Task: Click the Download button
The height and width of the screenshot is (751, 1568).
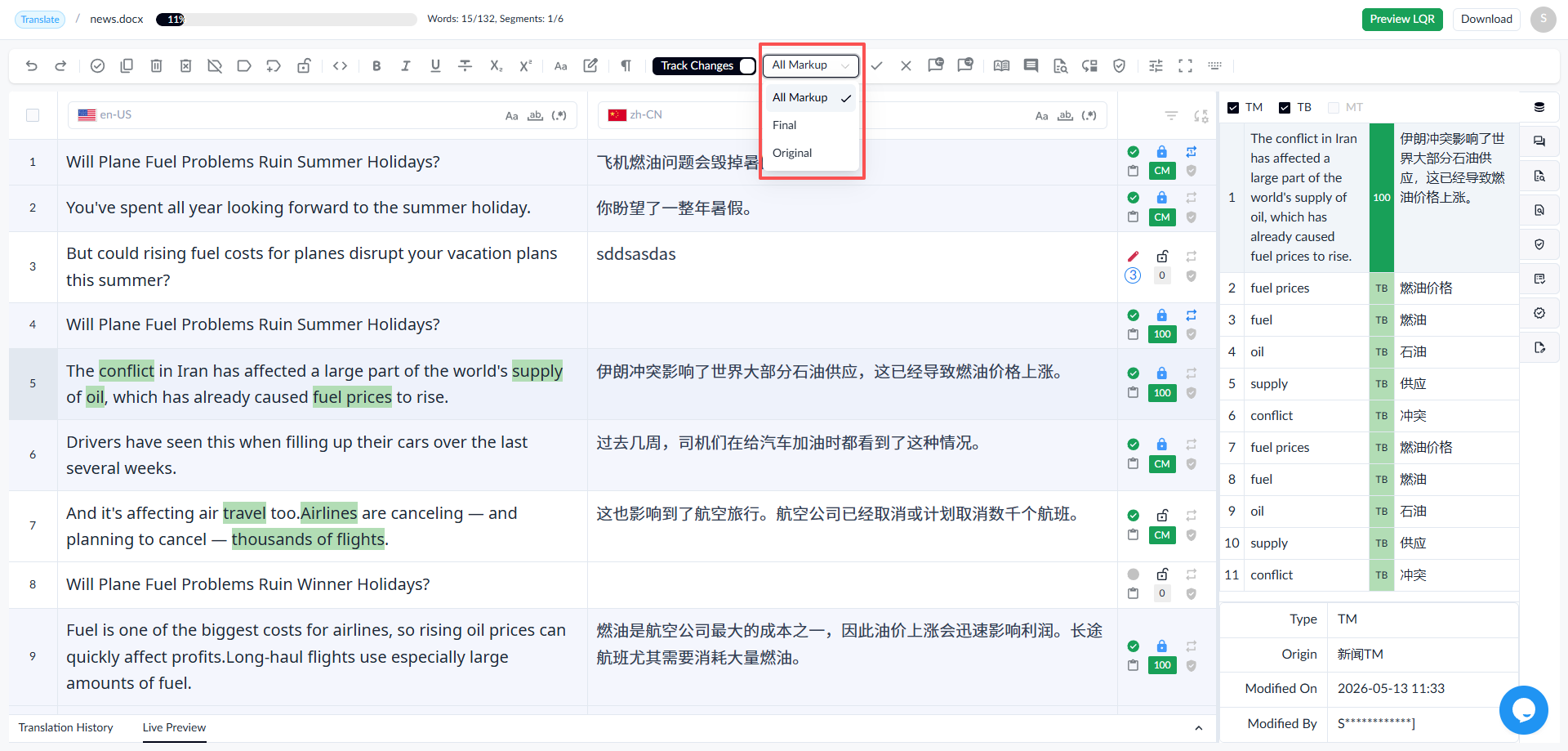Action: pyautogui.click(x=1486, y=20)
